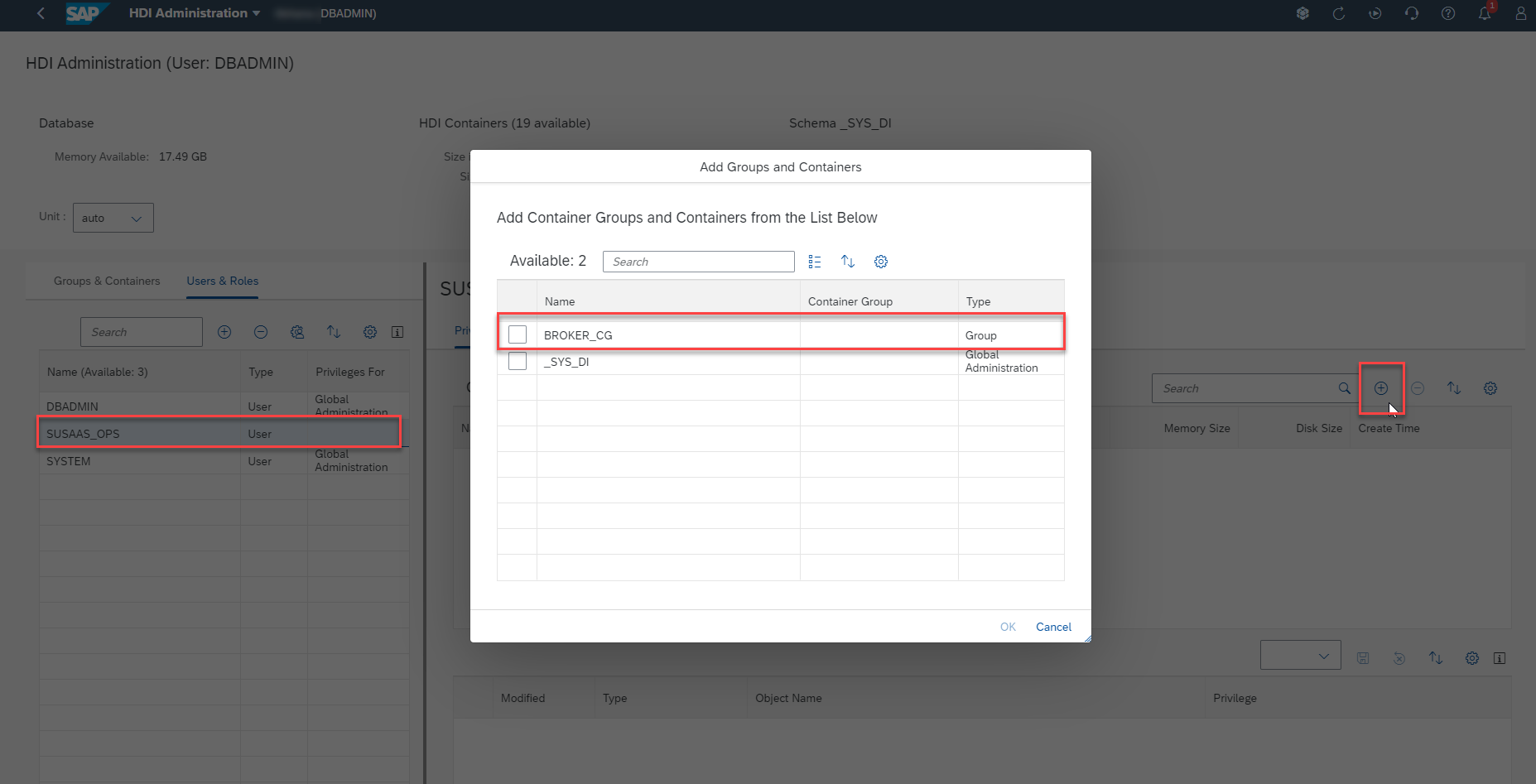Open the user profile icon
1536x784 pixels.
(x=1521, y=13)
